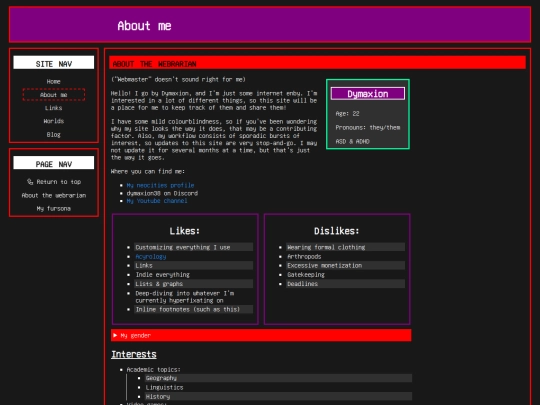The height and width of the screenshot is (405, 540).
Task: Click Links item in Likes list
Action: pos(194,266)
